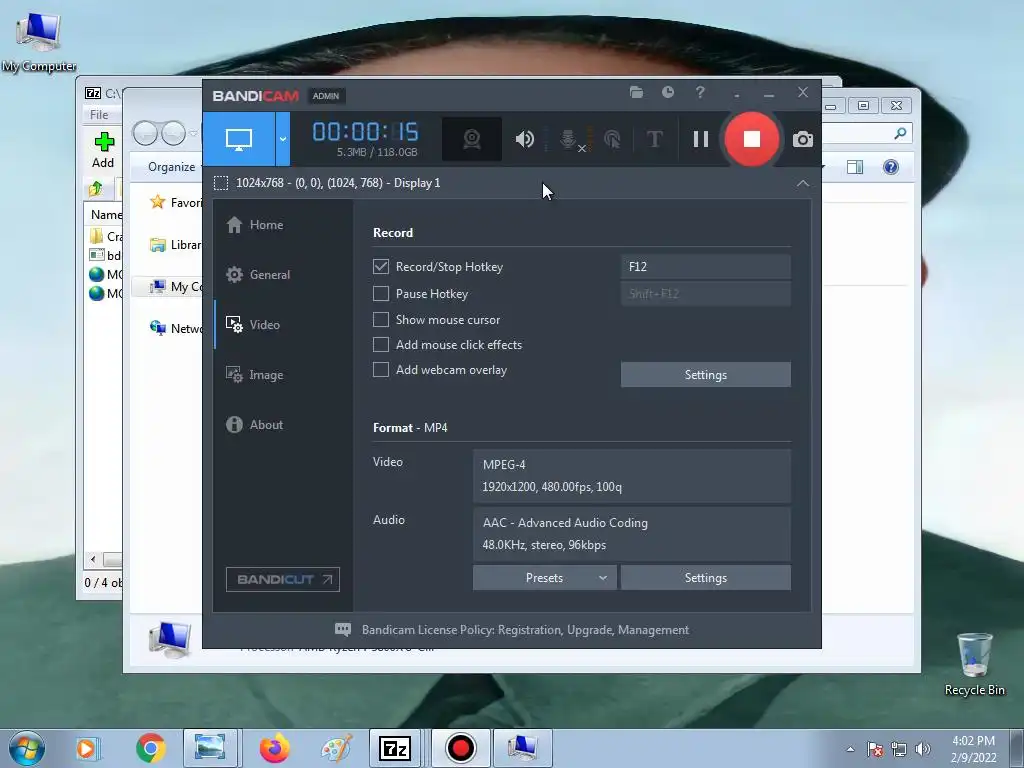Click Organize in Explorer window
Viewport: 1024px width, 768px height.
[171, 167]
